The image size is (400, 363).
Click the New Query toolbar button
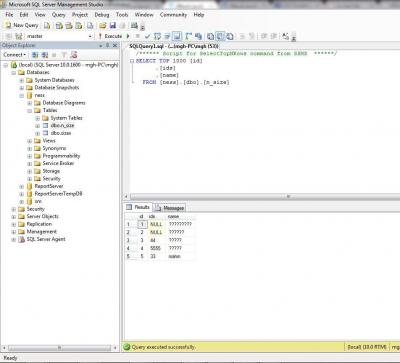(21, 25)
